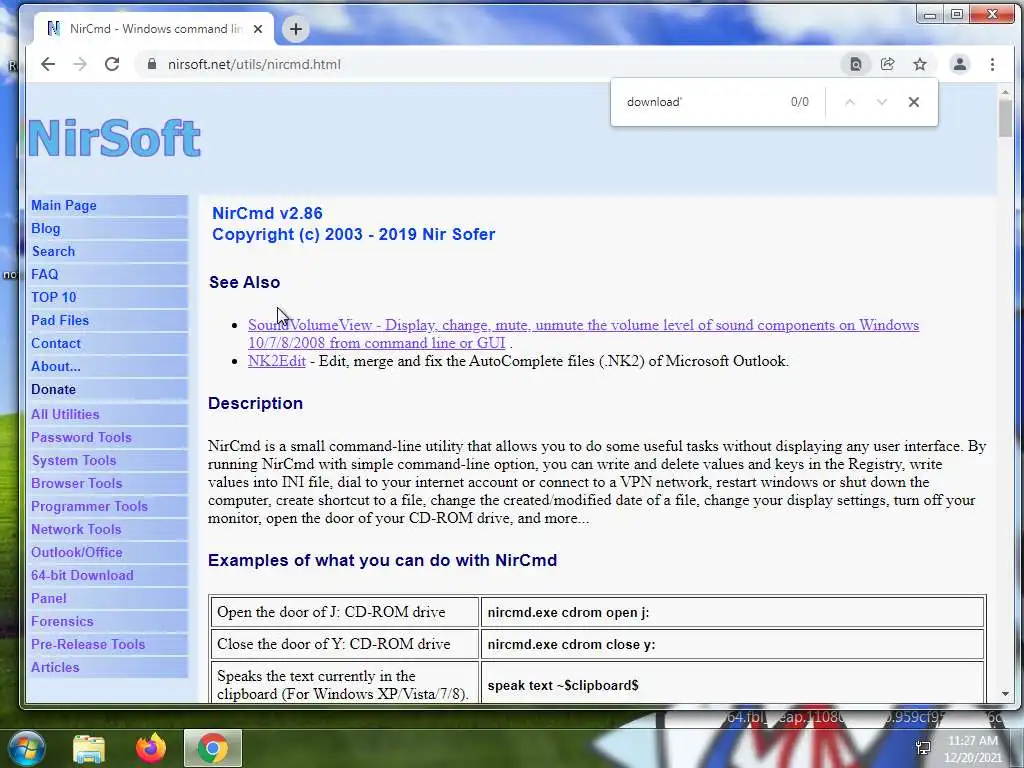Follow the NK2Edit link
The image size is (1024, 768).
pos(276,360)
